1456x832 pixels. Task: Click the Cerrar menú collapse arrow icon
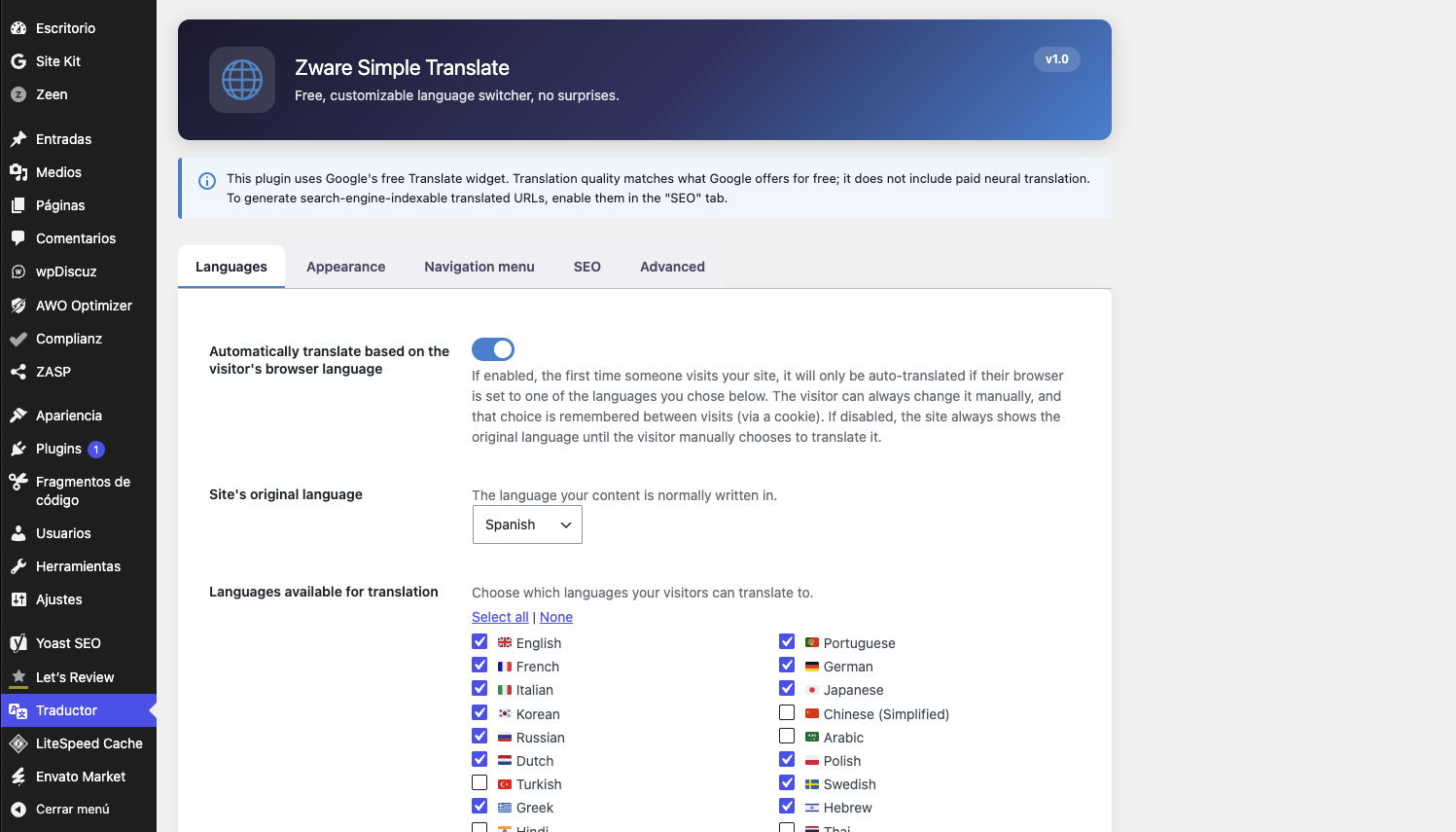pos(18,810)
